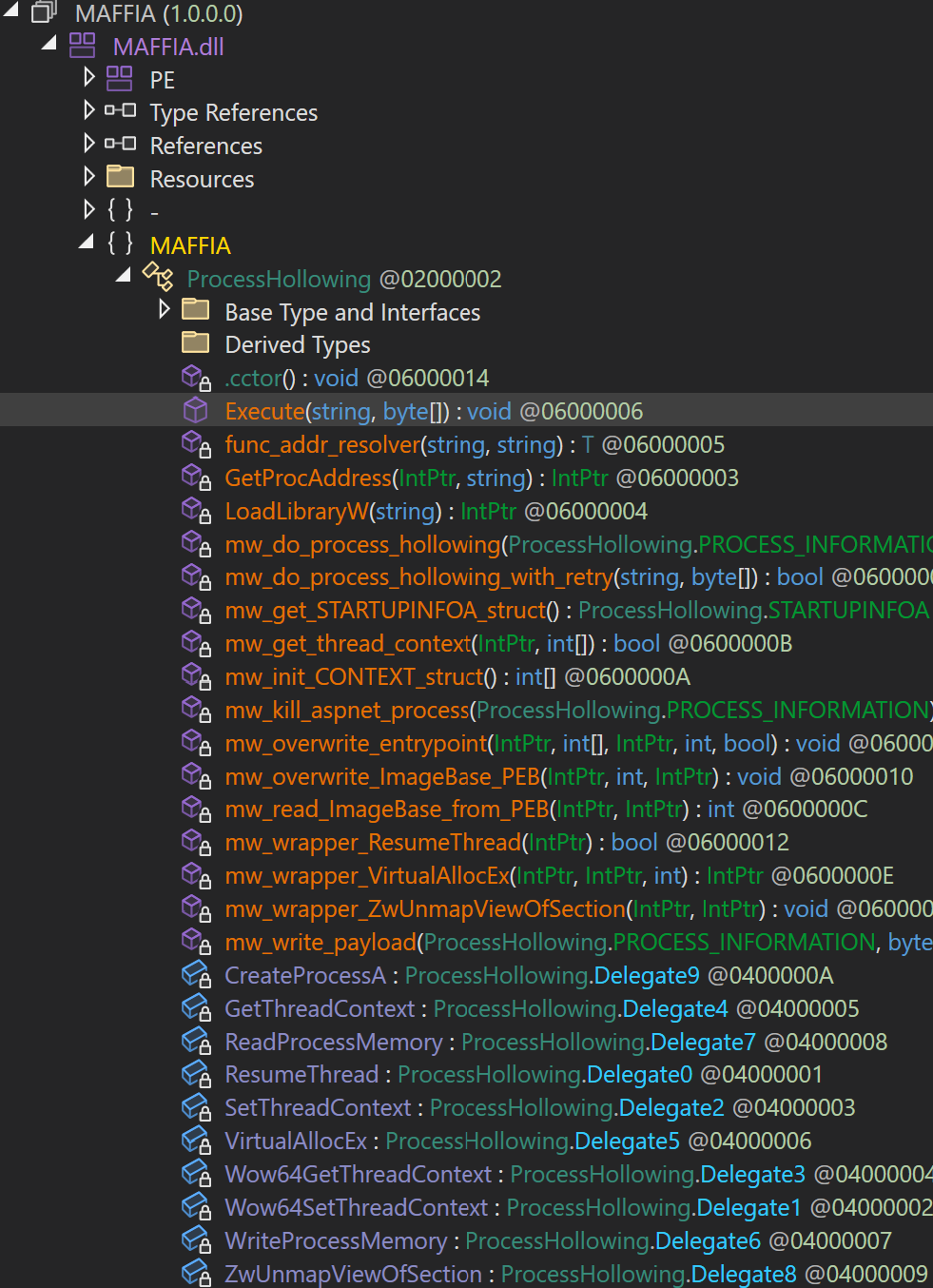This screenshot has height=1288, width=933.
Task: Click the WriteProcessMemory field icon
Action: (x=195, y=1240)
